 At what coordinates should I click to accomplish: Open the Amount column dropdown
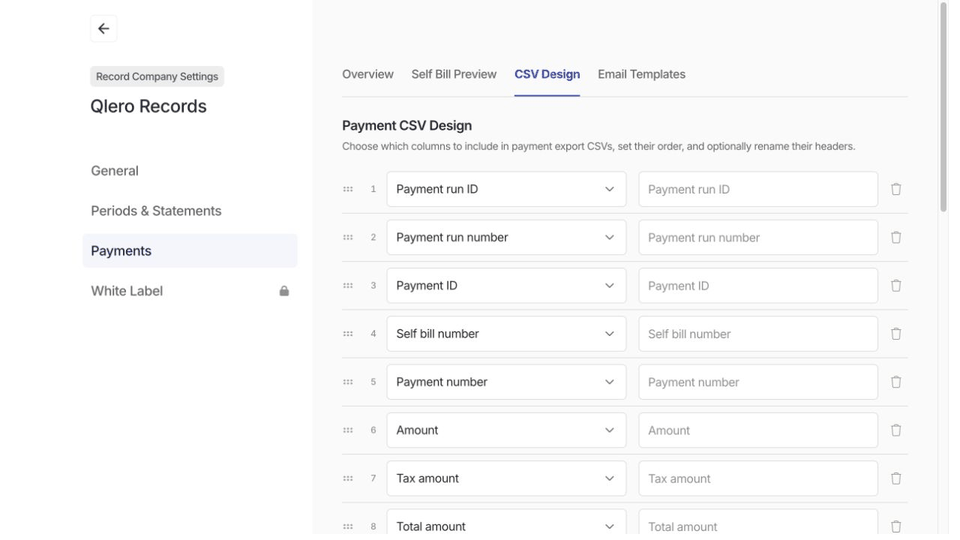[x=506, y=430]
